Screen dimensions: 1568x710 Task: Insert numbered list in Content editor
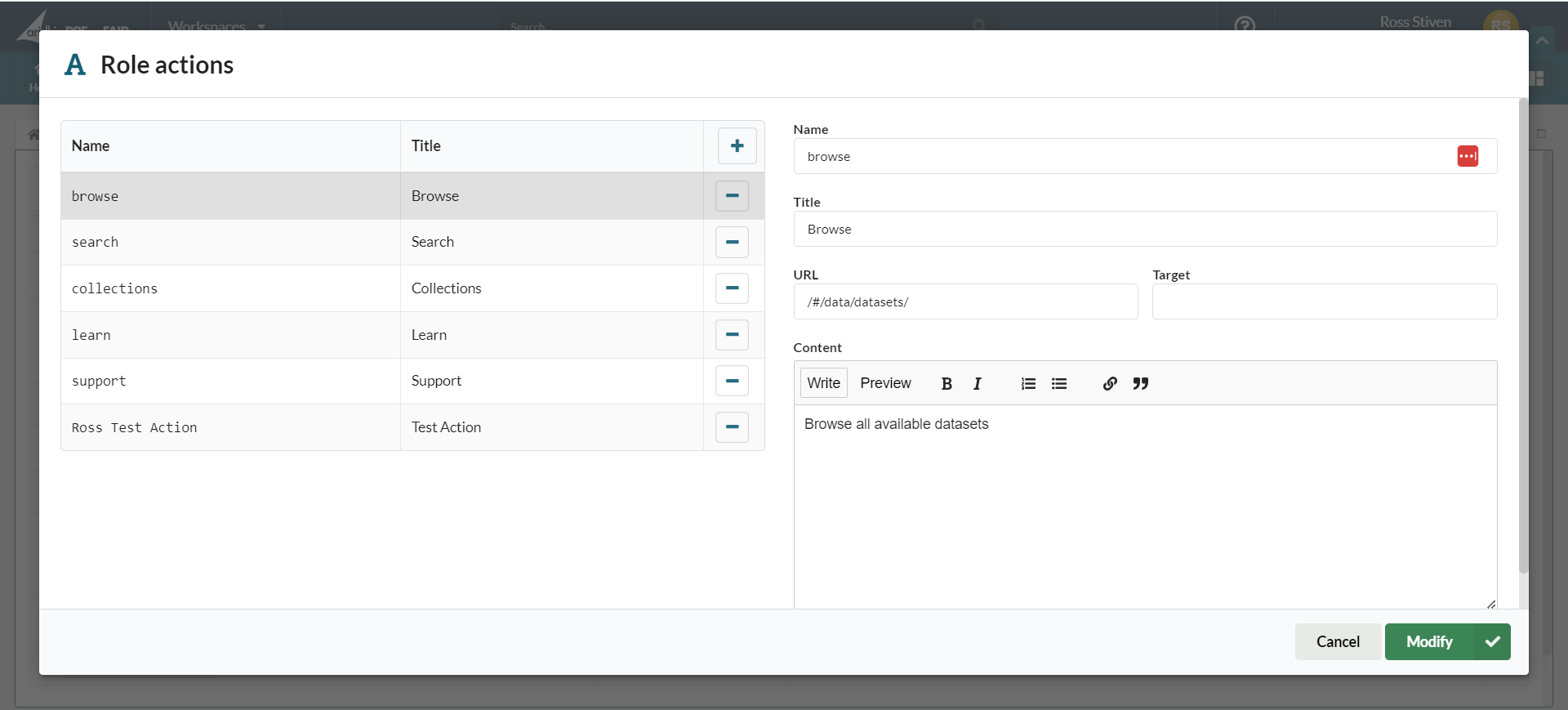[x=1028, y=383]
